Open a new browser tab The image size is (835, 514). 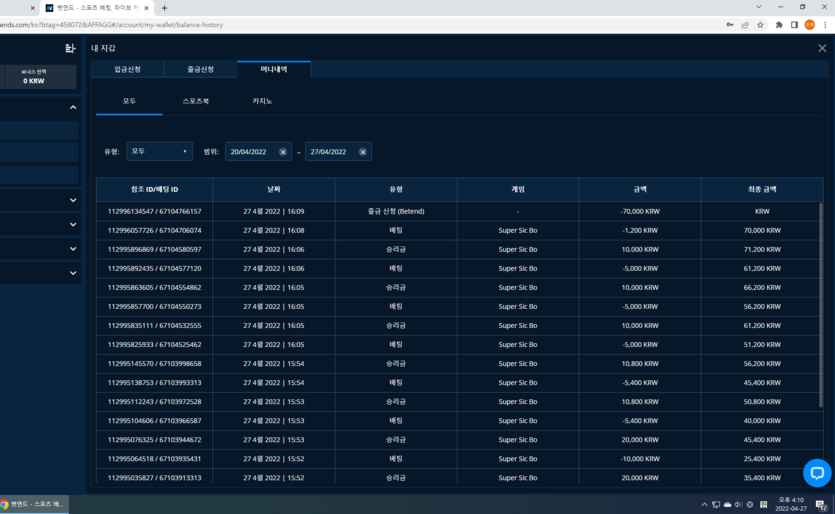pyautogui.click(x=164, y=8)
